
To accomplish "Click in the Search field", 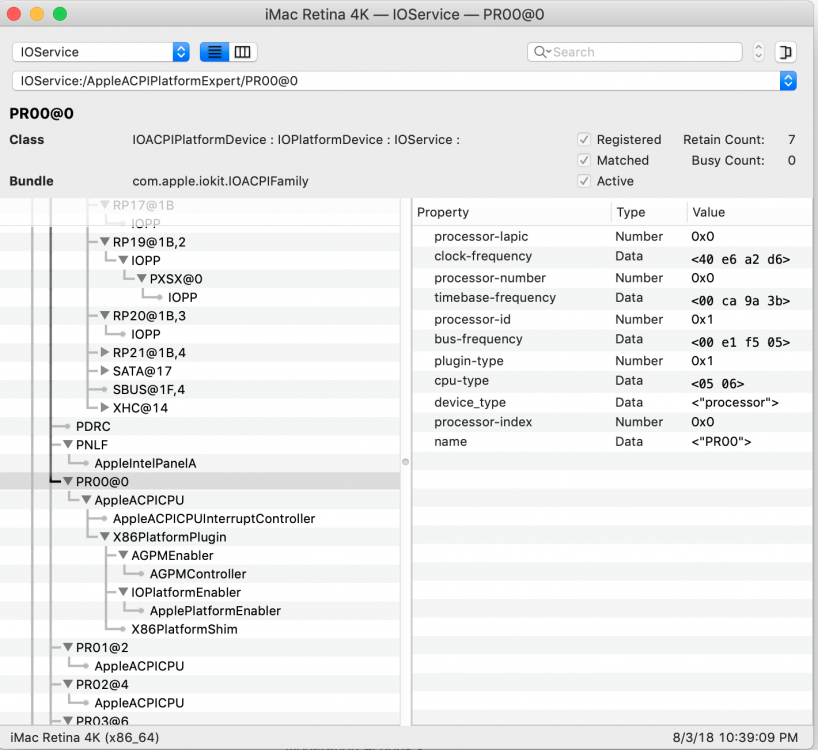I will tap(634, 52).
